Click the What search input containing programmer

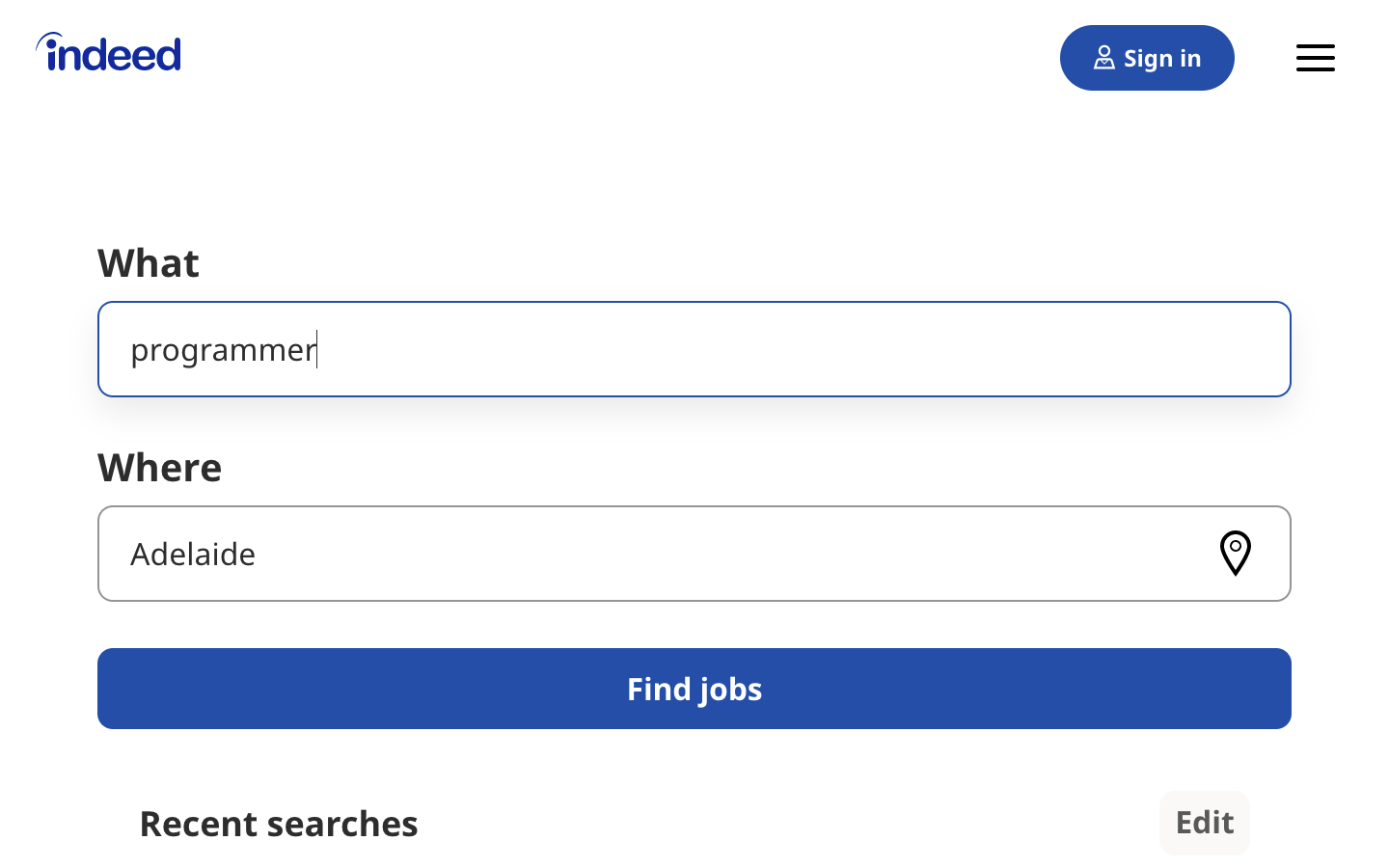tap(694, 349)
